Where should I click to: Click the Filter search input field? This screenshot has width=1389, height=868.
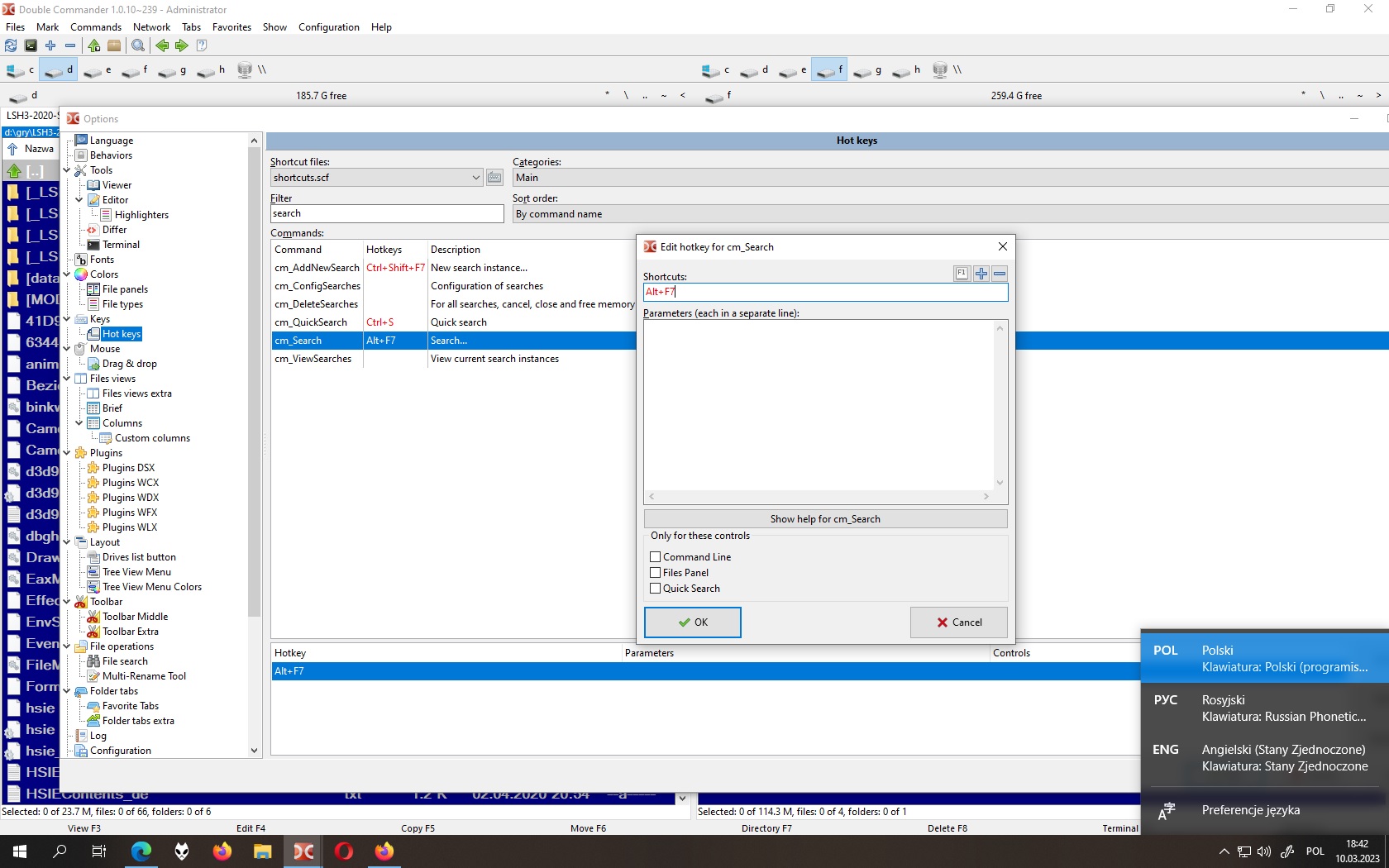[x=386, y=213]
